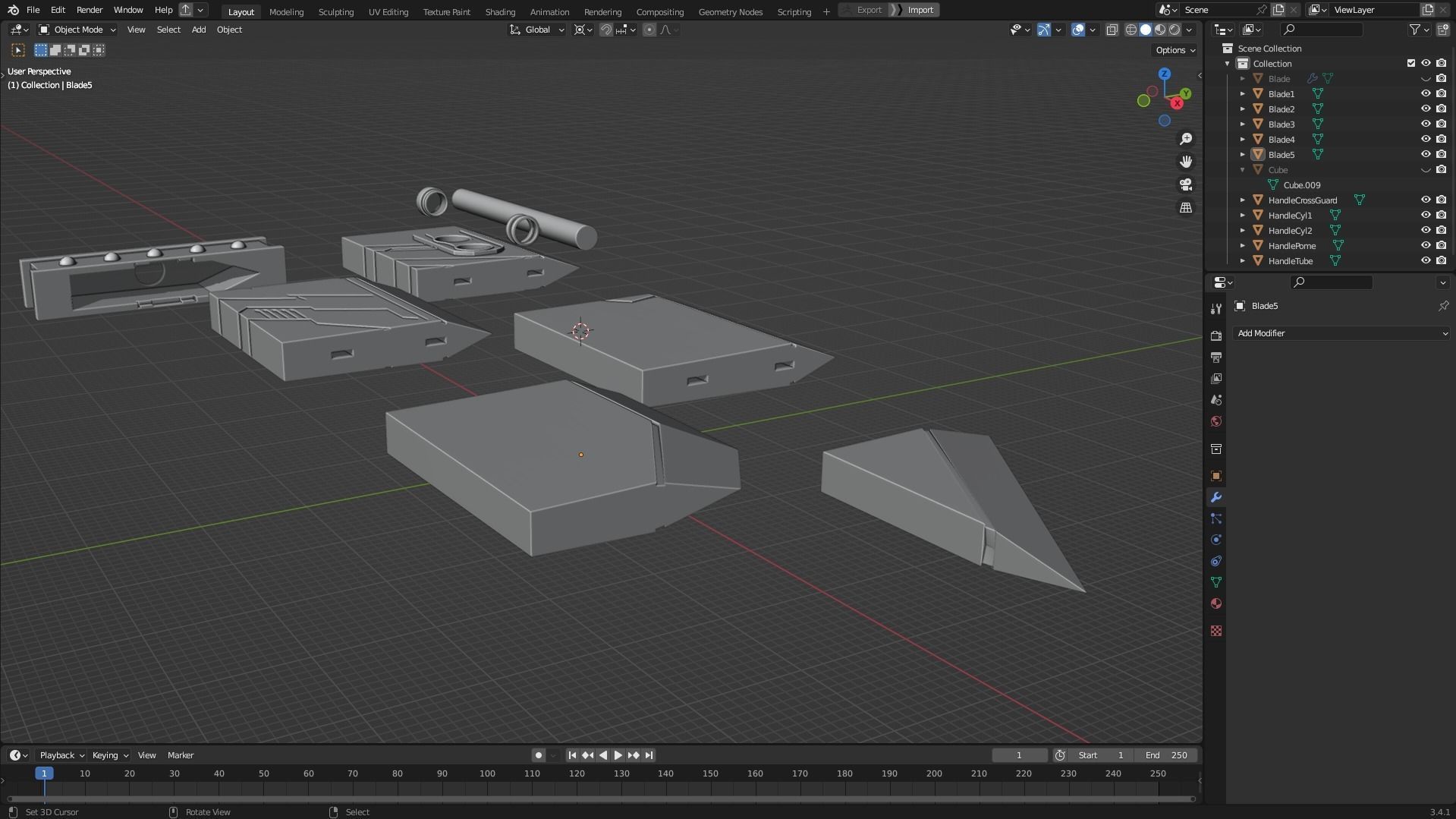Select the Tweak select box tool icon
This screenshot has width=1456, height=819.
tap(18, 50)
